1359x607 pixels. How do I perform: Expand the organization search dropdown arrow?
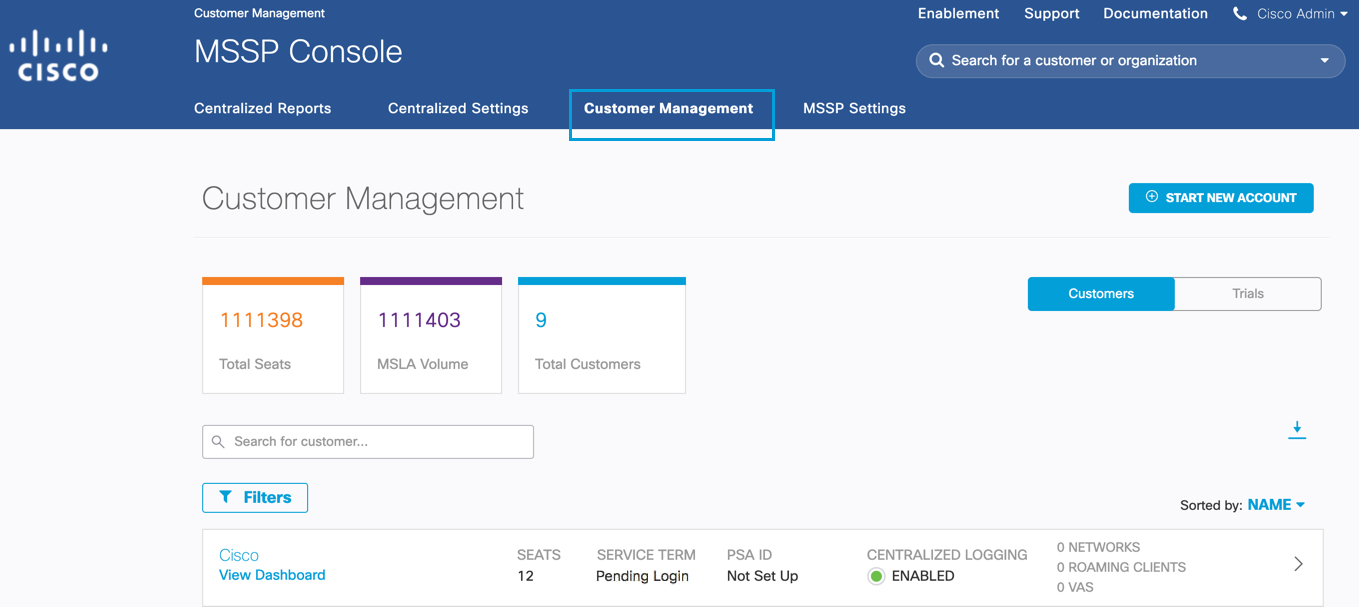coord(1325,61)
